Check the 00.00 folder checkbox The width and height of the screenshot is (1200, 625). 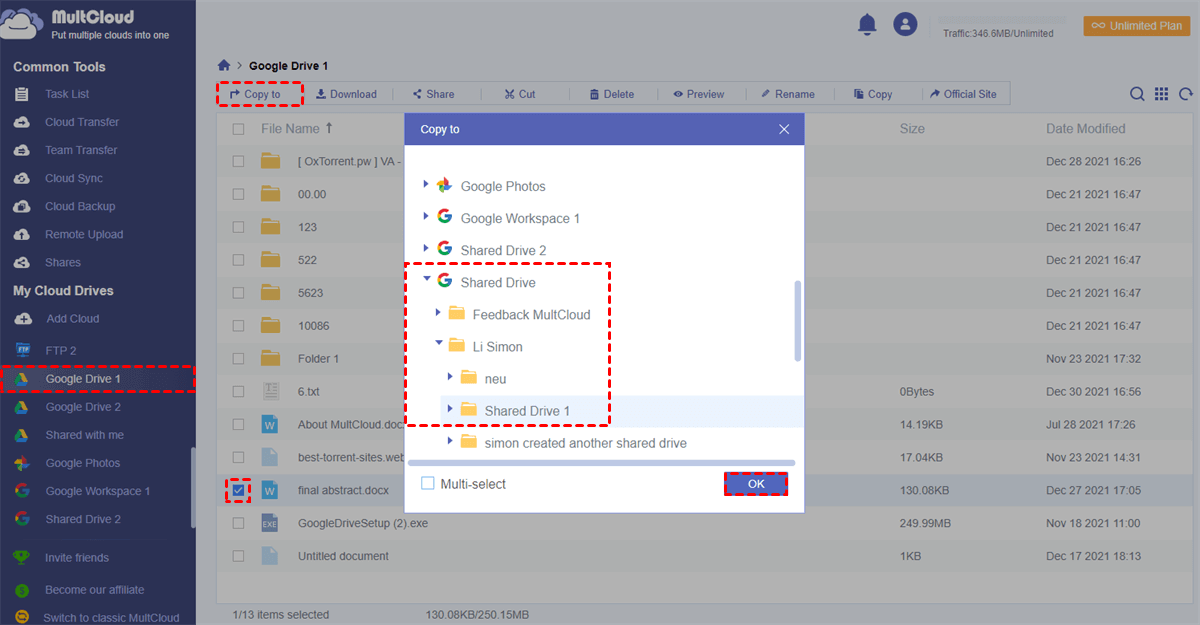click(x=238, y=194)
